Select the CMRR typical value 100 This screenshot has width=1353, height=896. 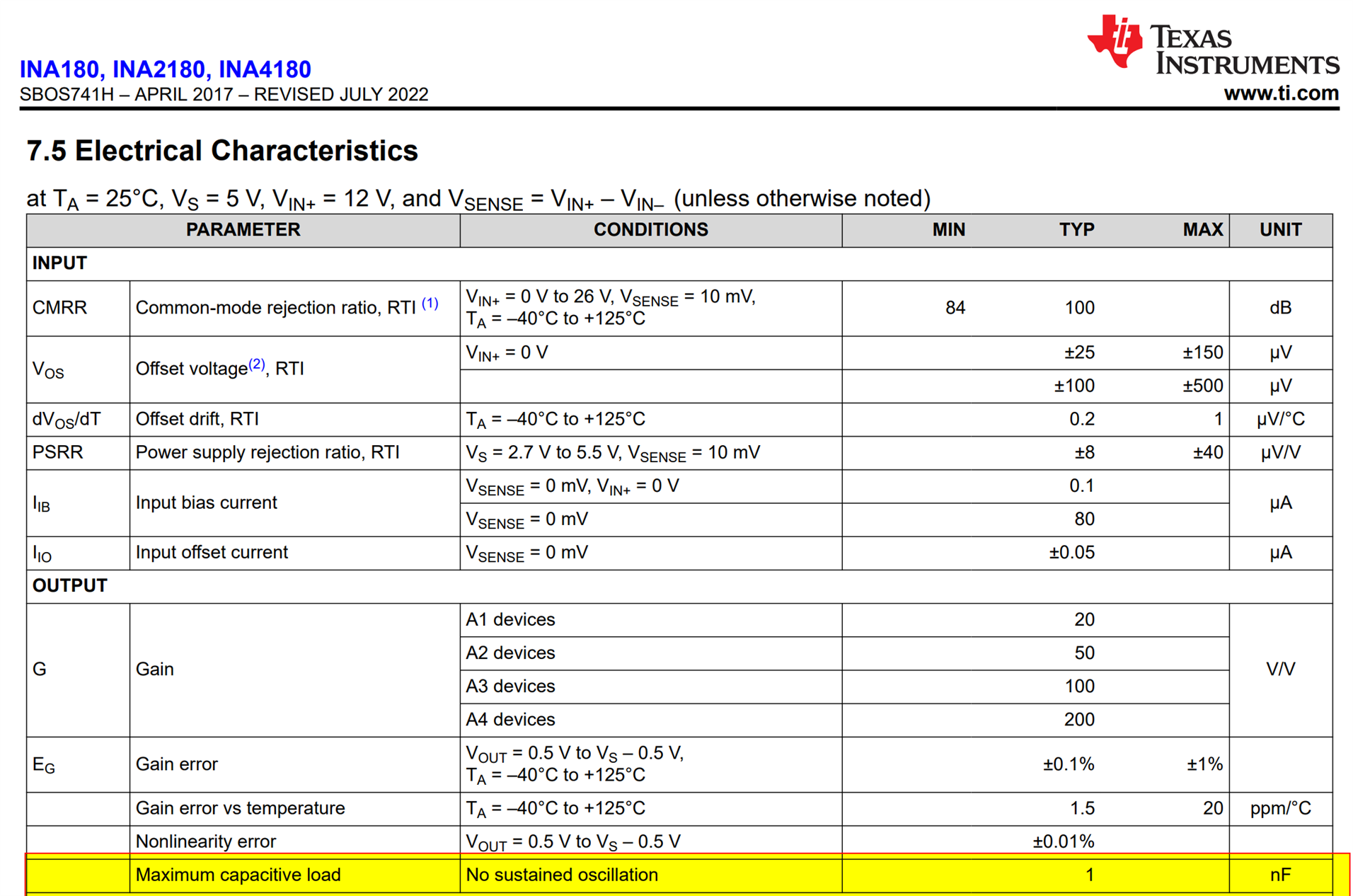(x=1079, y=308)
